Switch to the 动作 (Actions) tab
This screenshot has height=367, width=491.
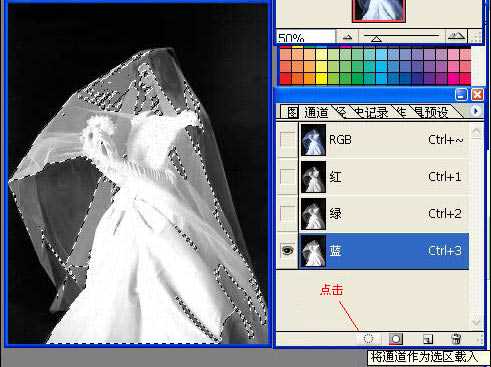click(401, 112)
